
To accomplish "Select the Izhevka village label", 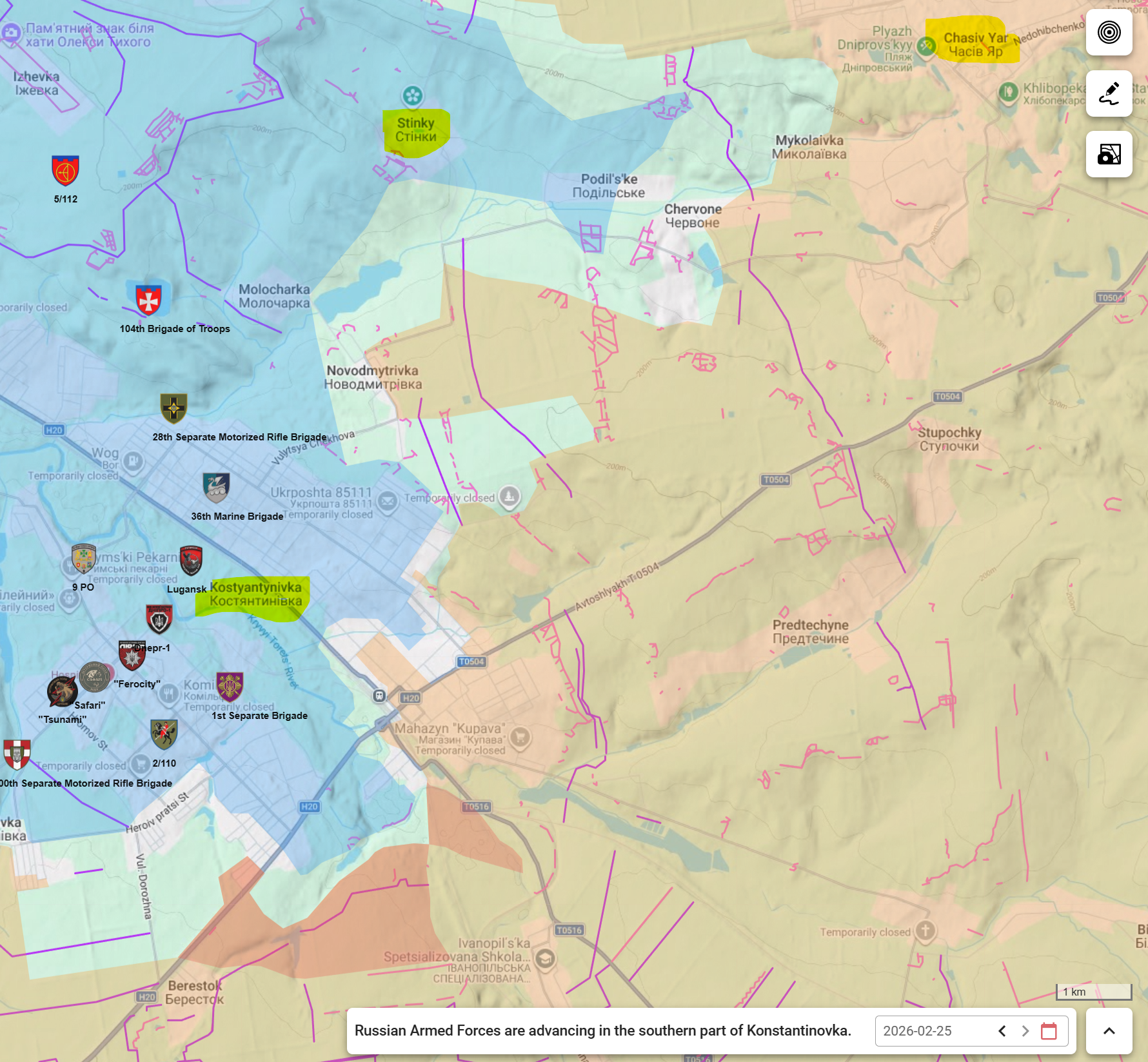I will pos(37,83).
